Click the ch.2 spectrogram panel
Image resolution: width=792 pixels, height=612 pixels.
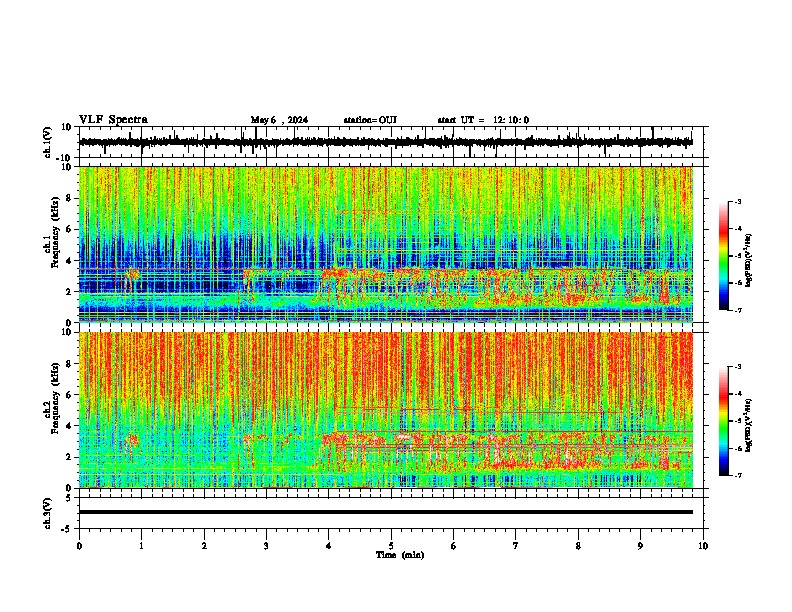point(385,410)
